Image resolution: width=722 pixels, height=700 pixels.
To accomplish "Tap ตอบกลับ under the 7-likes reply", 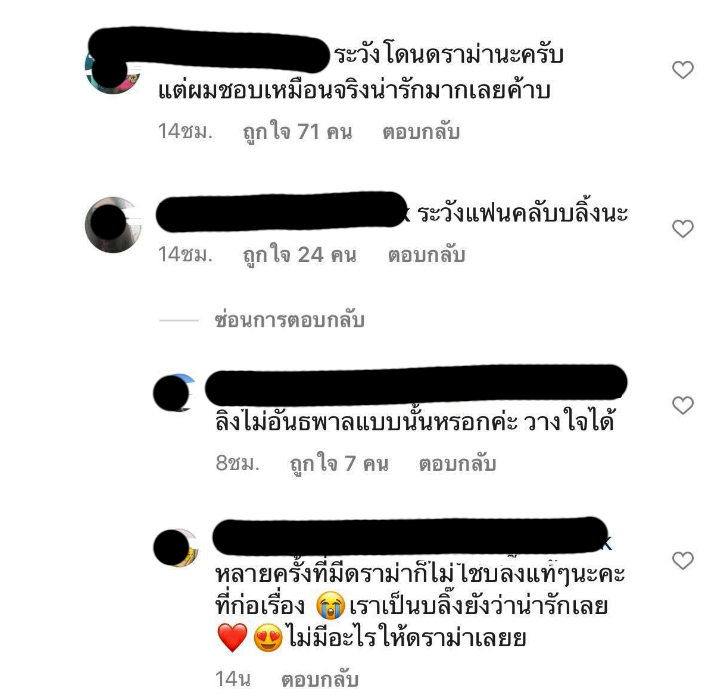I will pyautogui.click(x=457, y=463).
